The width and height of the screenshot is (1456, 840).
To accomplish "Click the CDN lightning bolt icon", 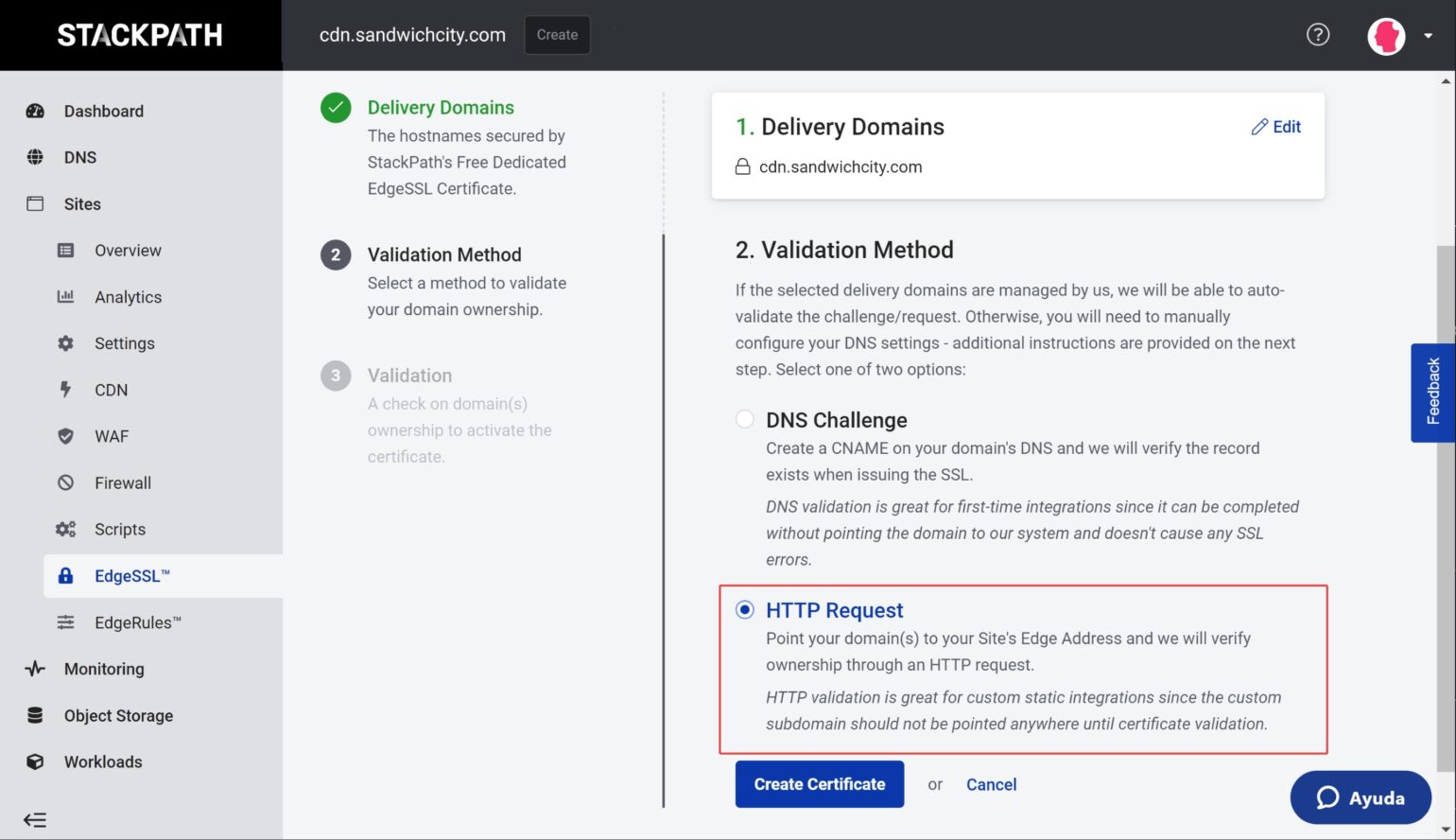I will click(x=65, y=389).
